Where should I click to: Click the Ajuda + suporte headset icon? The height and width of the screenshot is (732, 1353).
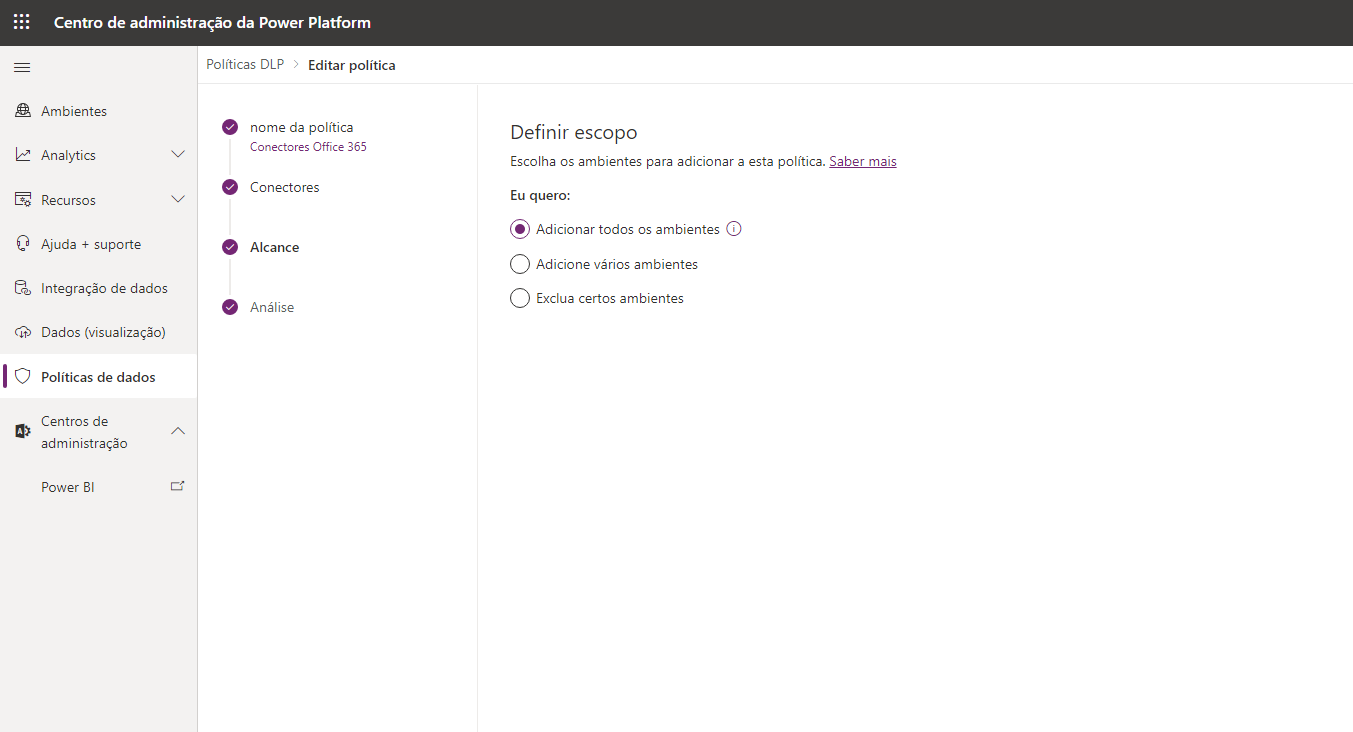click(23, 244)
